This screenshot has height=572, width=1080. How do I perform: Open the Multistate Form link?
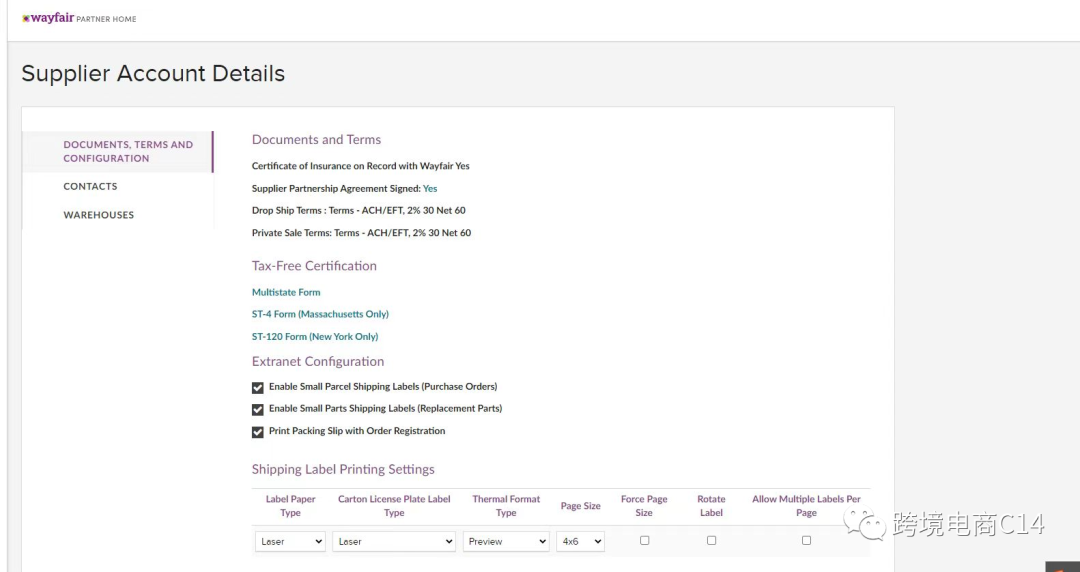286,292
